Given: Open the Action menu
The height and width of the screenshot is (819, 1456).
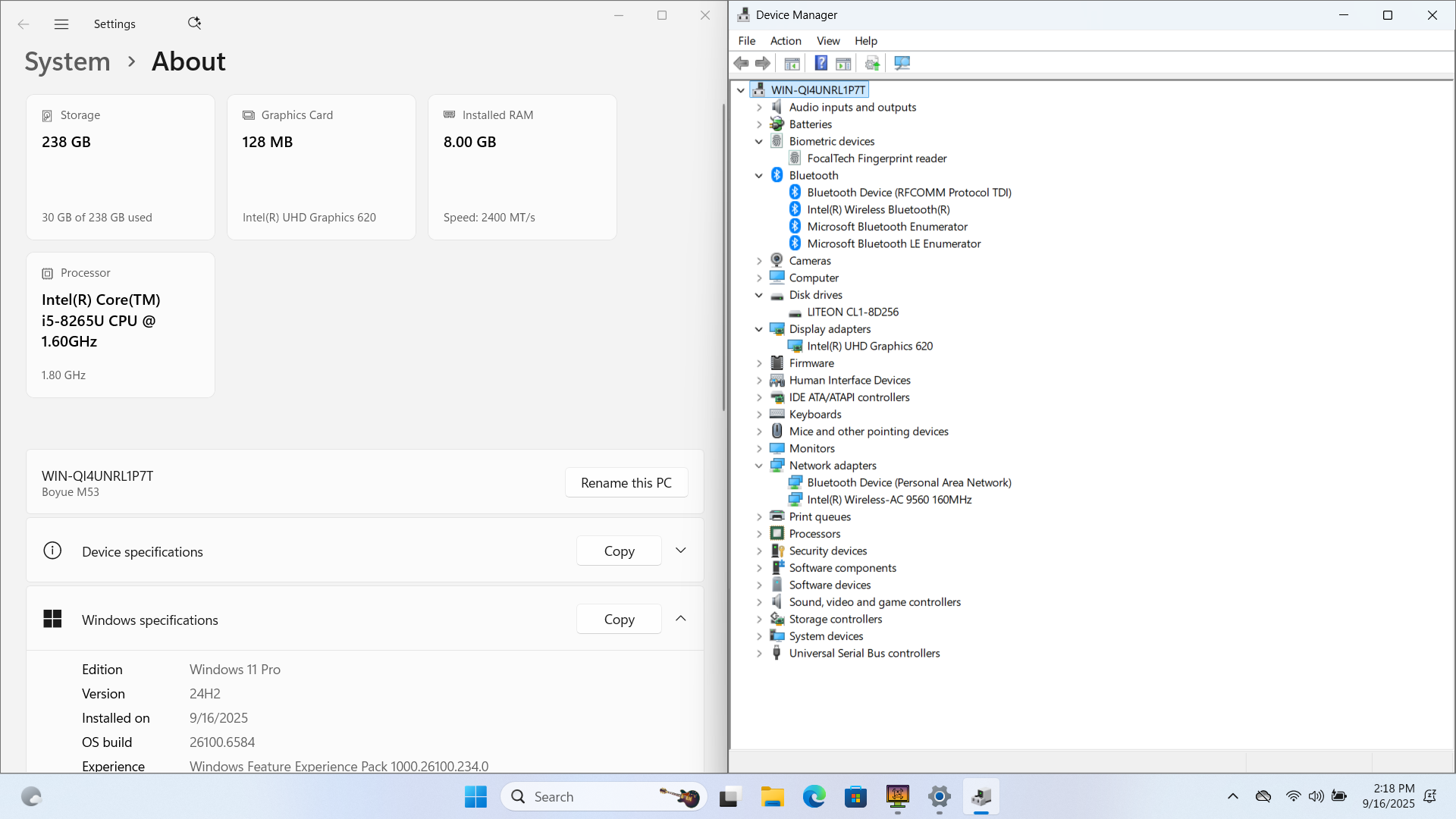Looking at the screenshot, I should coord(785,41).
